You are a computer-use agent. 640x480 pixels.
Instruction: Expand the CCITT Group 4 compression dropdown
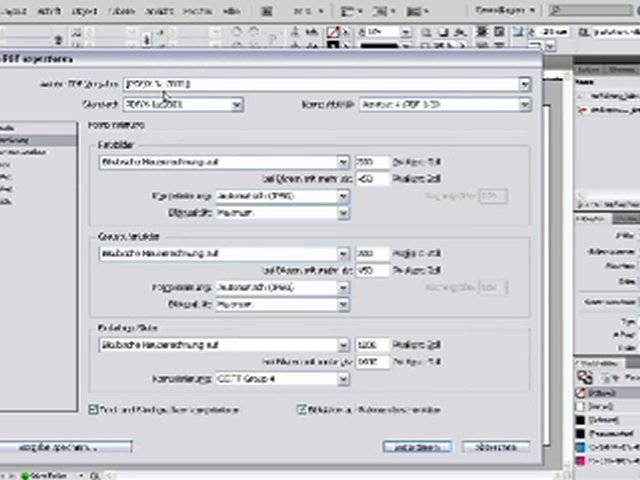342,379
